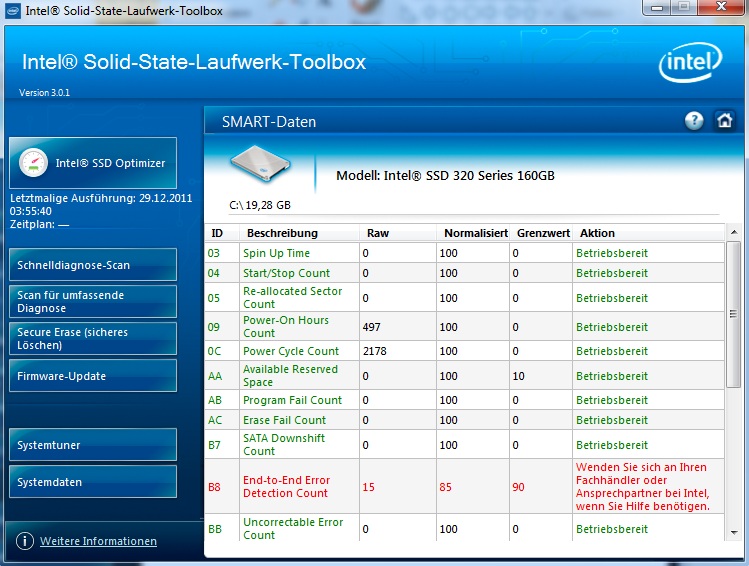Click Betriebsbereit in the Spin Up Time row
This screenshot has width=749, height=566.
click(x=612, y=253)
